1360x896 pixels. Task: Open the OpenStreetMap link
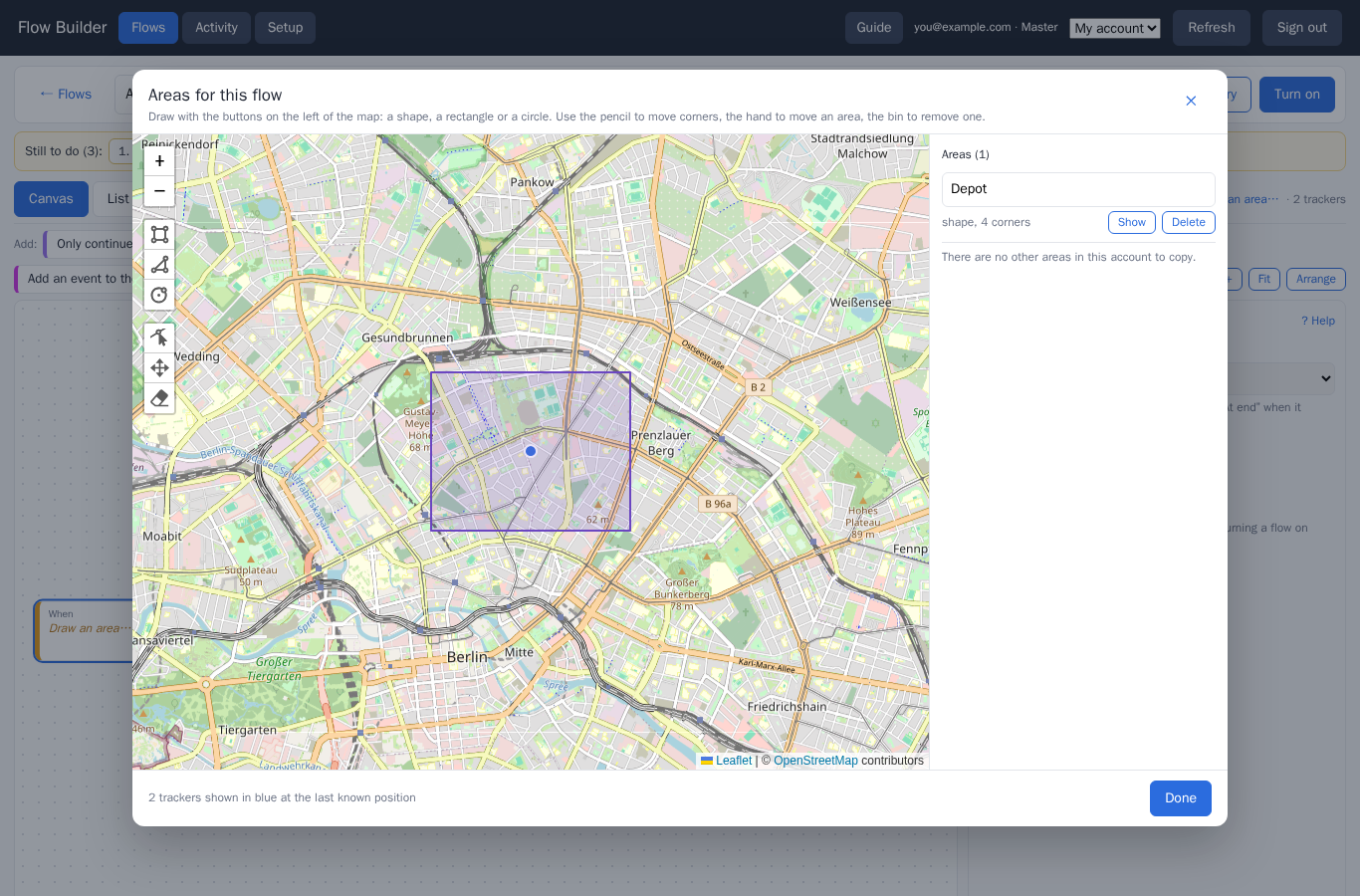pos(815,761)
